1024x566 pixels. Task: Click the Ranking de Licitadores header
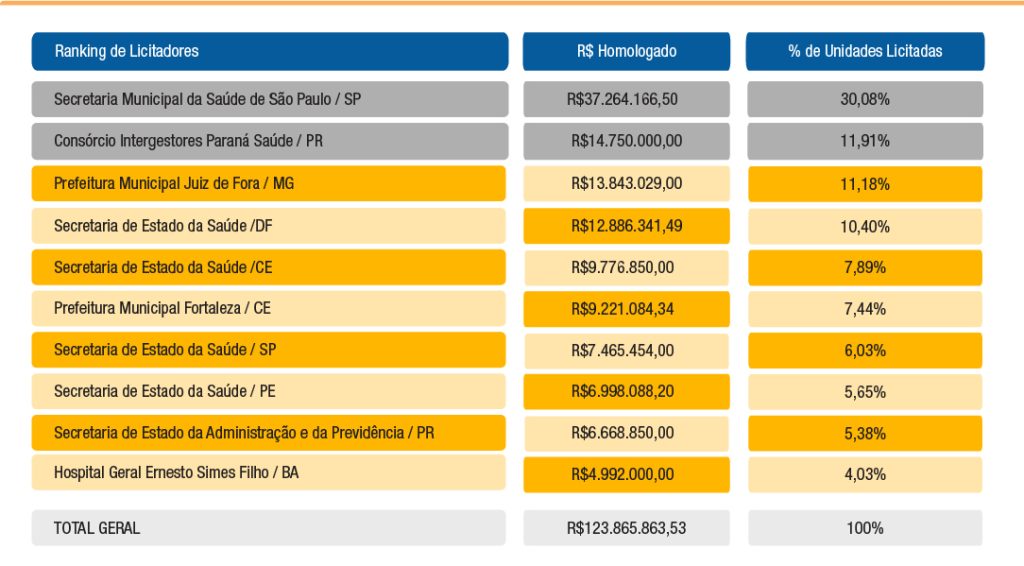click(x=270, y=51)
